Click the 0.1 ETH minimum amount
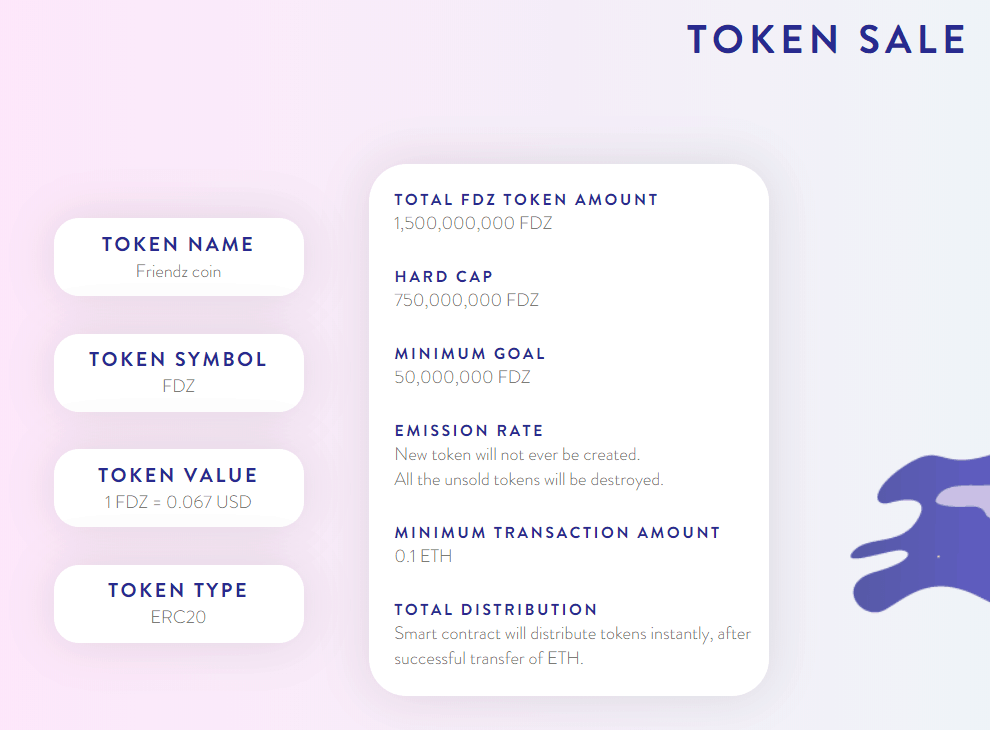990x730 pixels. [x=423, y=556]
